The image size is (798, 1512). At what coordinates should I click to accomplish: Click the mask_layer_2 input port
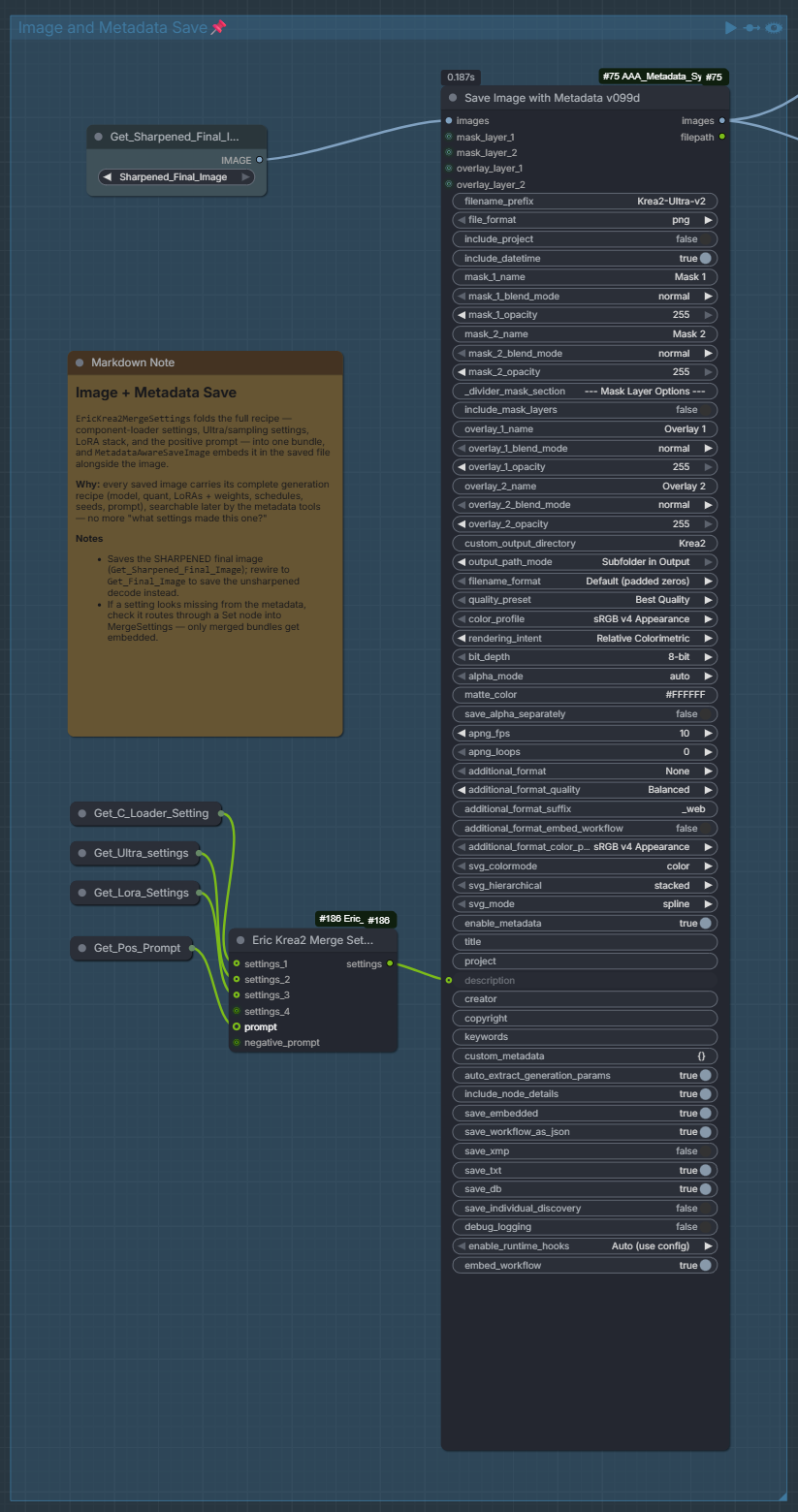pyautogui.click(x=448, y=153)
